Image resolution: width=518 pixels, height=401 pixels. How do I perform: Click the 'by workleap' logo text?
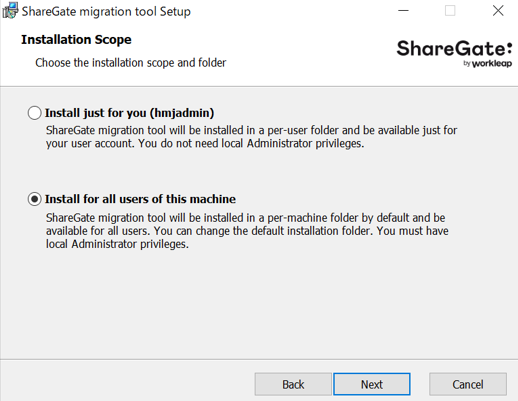487,63
